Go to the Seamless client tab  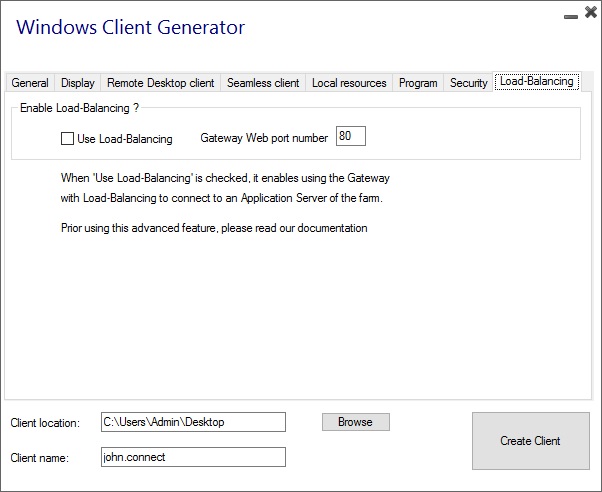[263, 83]
